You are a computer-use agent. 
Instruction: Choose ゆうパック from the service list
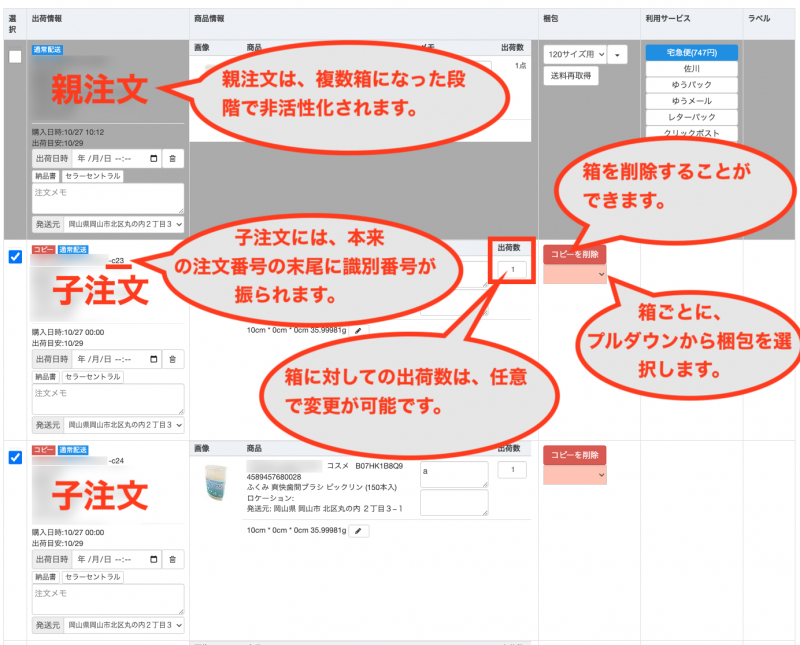tap(691, 85)
